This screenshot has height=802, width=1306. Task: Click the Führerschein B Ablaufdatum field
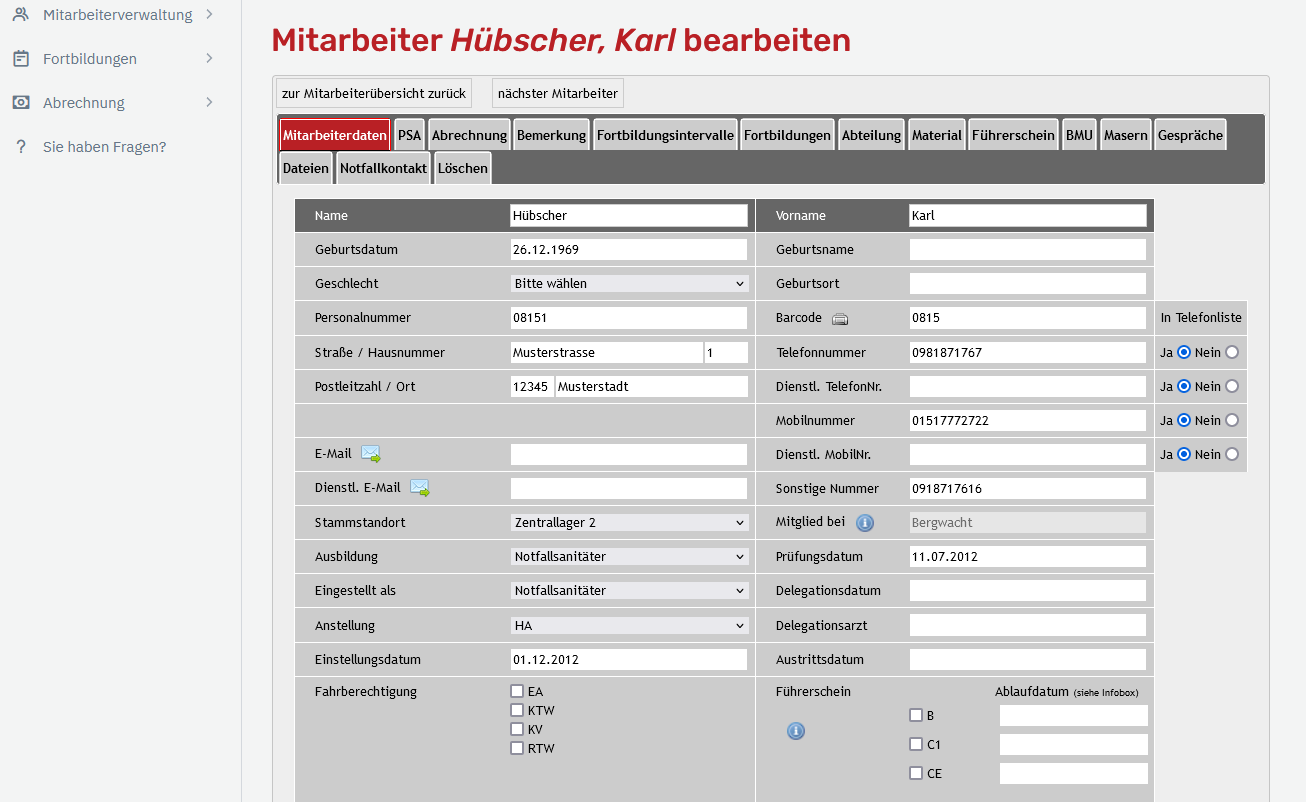[x=1074, y=715]
